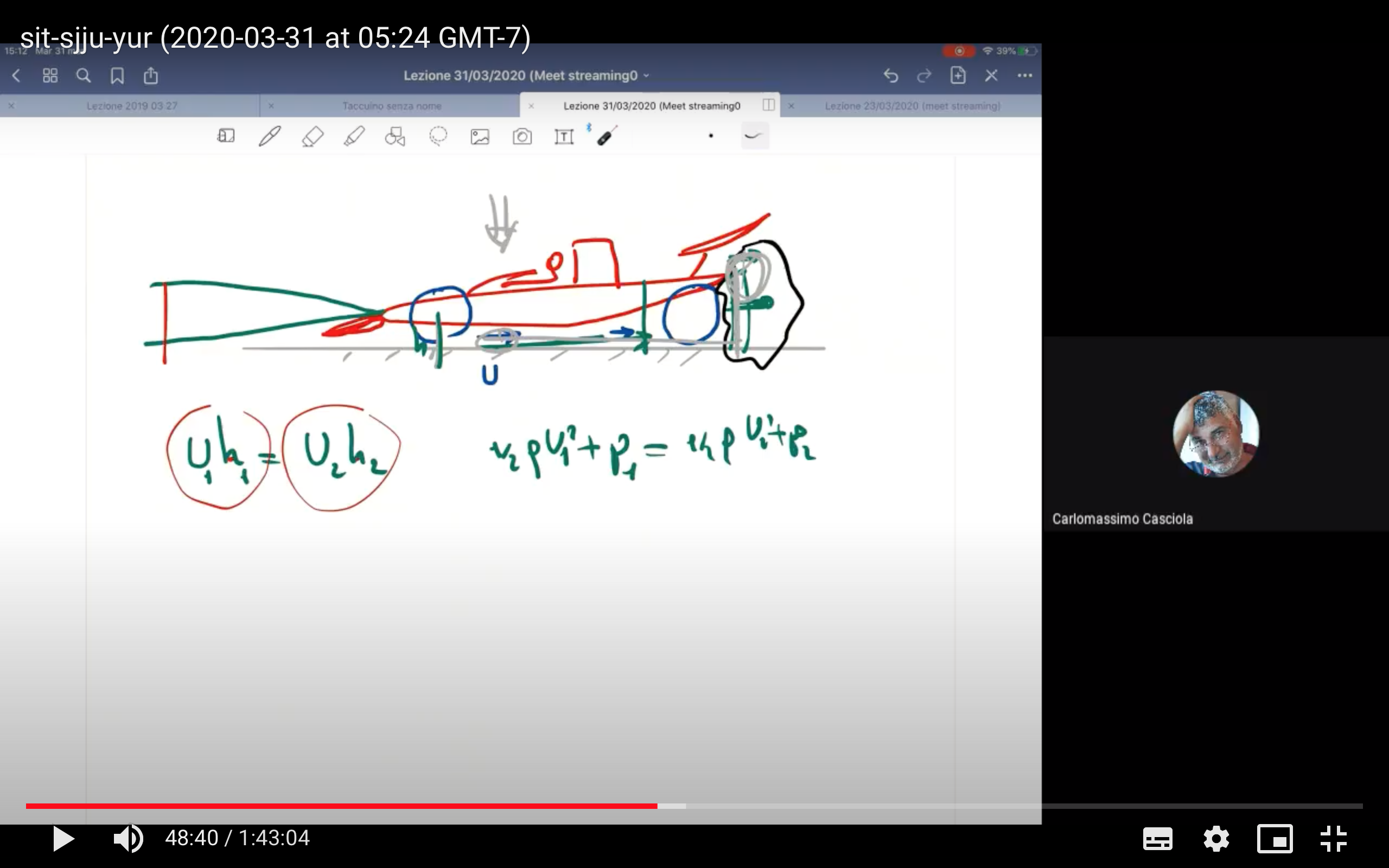Exit fullscreen mode

click(x=1333, y=839)
